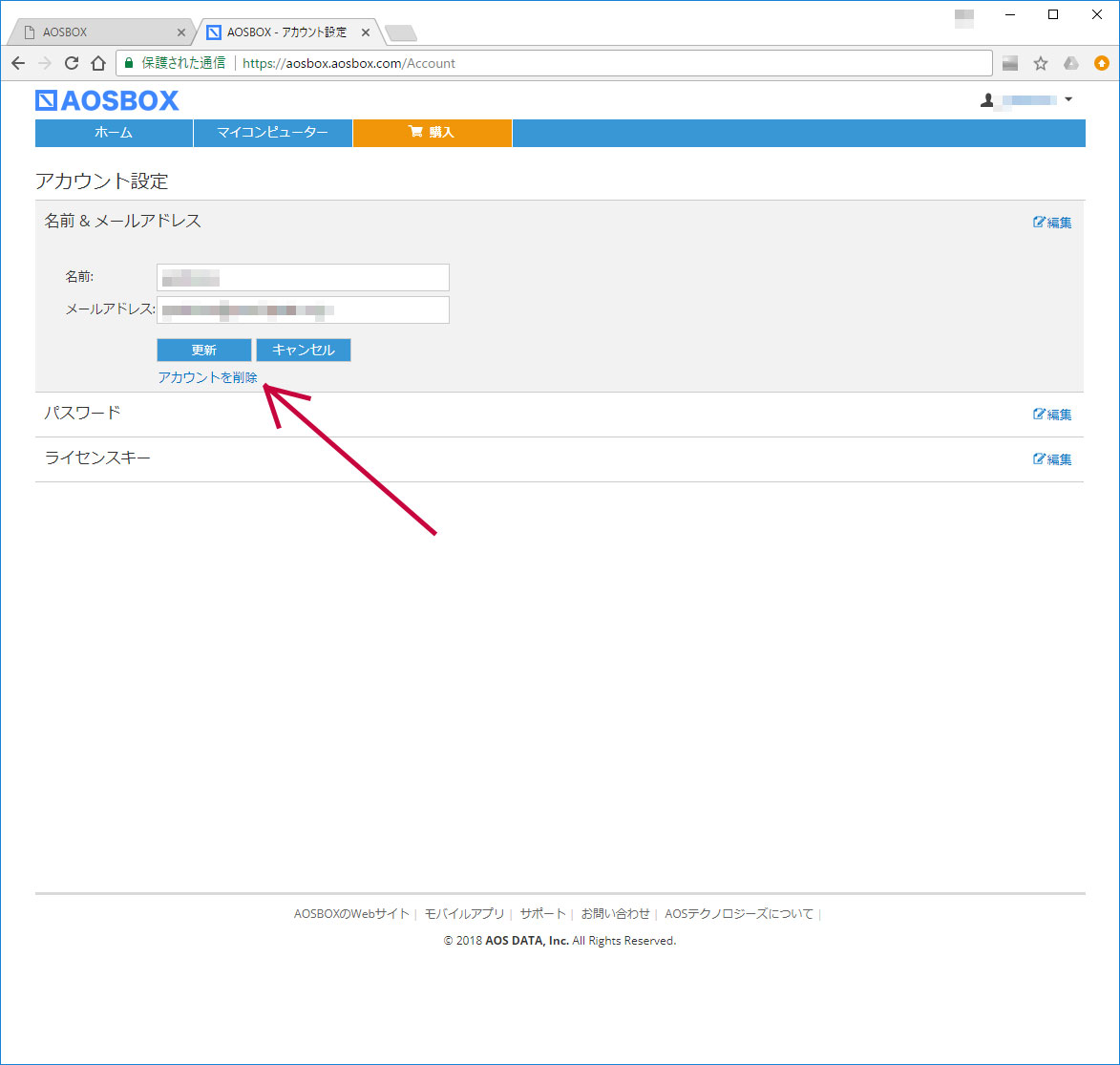Reload the current page
Screen dimensions: 1120x1065
click(x=72, y=63)
